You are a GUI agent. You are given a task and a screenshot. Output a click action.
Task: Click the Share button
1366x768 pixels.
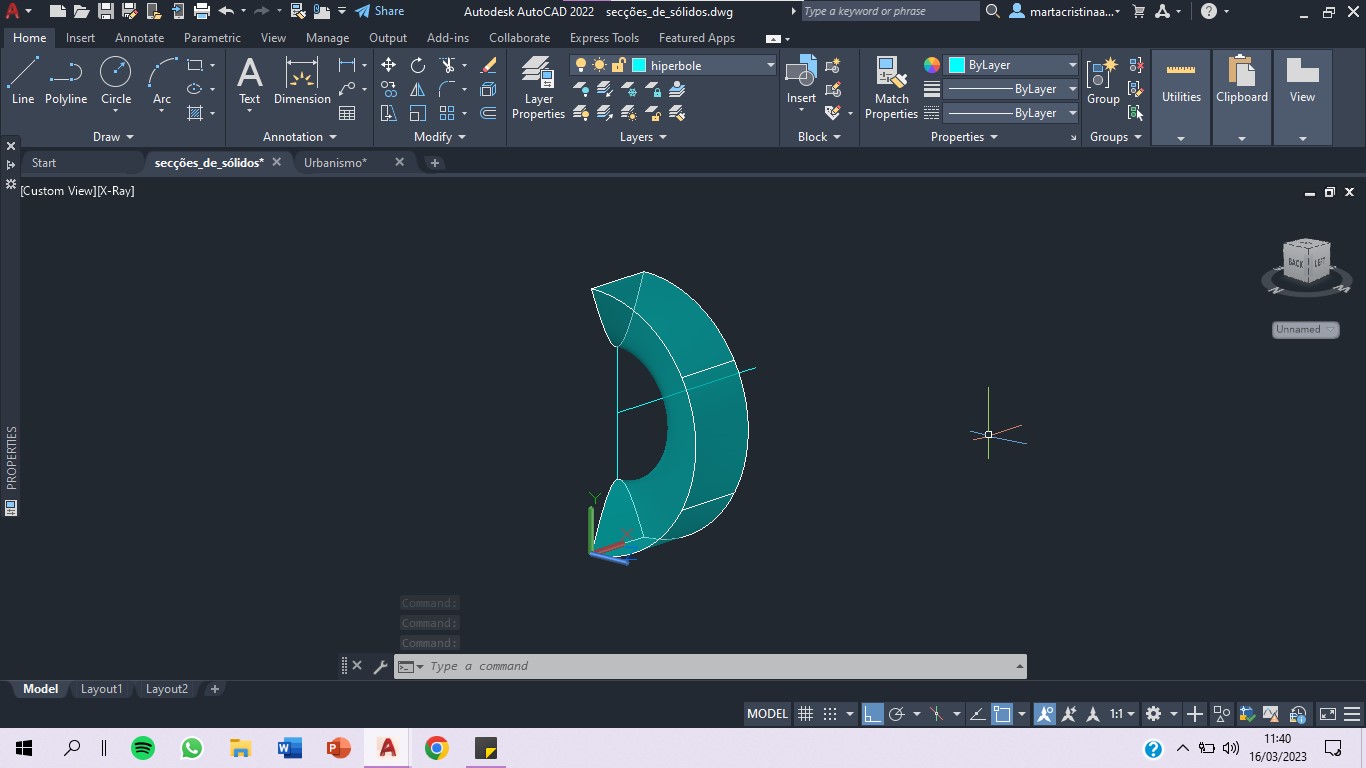click(380, 11)
